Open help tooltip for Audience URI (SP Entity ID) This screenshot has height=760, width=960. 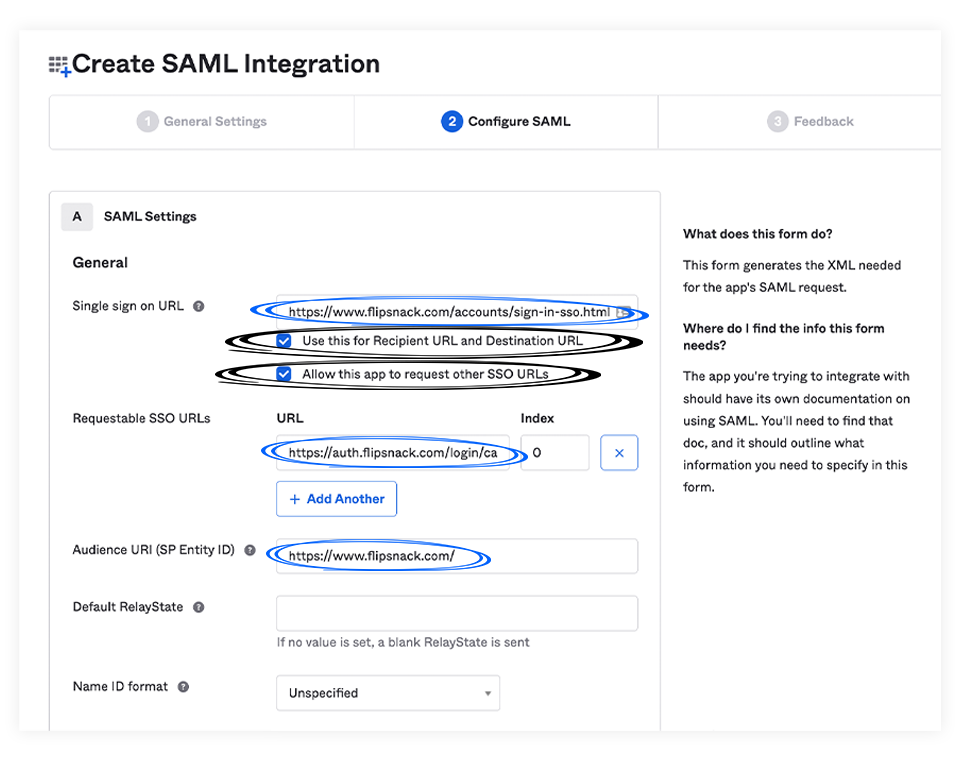pyautogui.click(x=250, y=550)
